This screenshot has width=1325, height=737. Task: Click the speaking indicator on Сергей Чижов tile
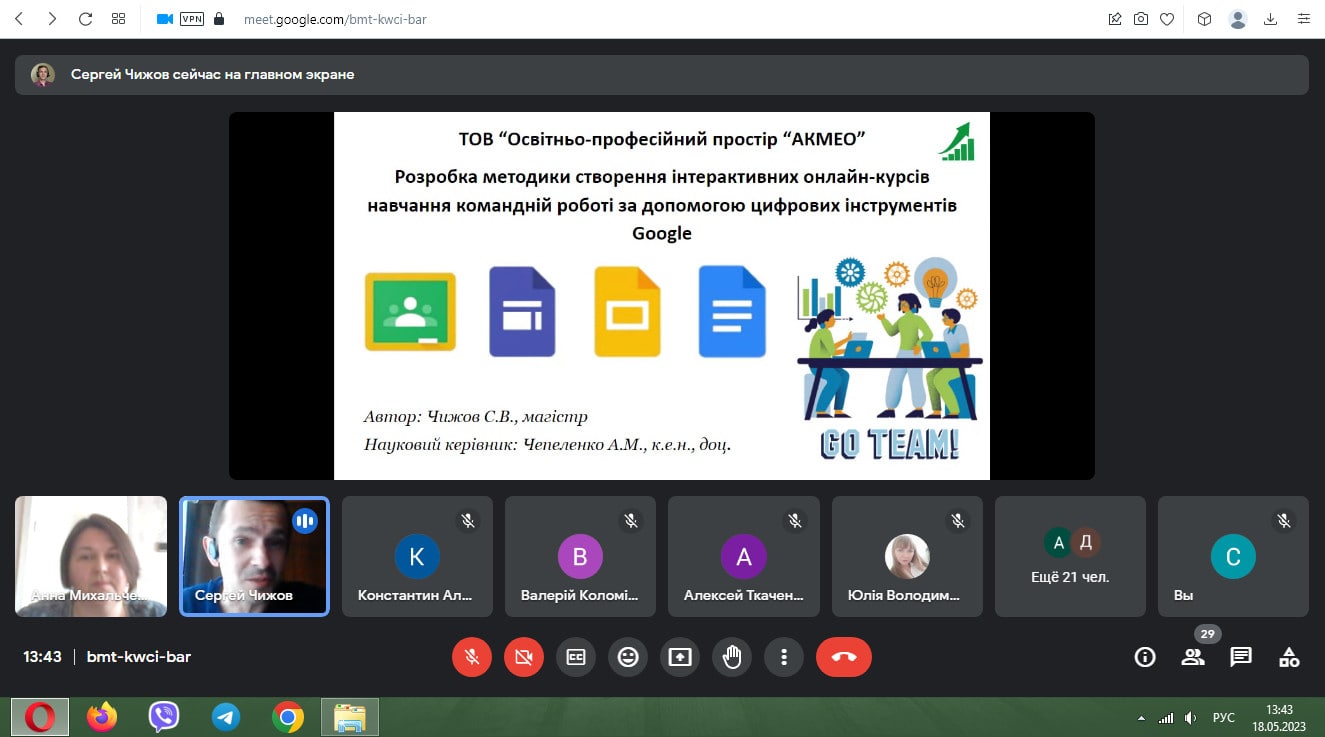pos(305,521)
